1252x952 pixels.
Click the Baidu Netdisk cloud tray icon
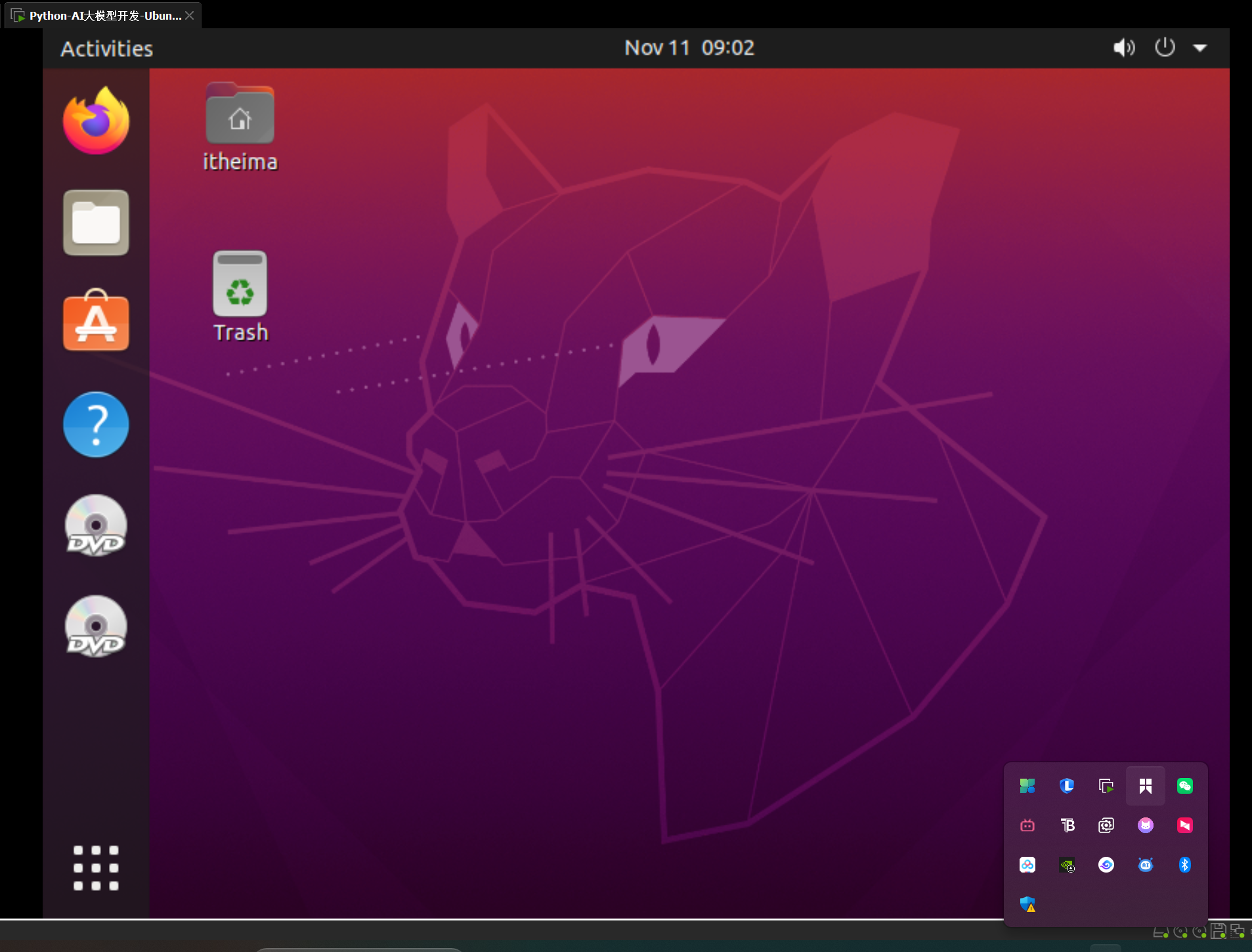pyautogui.click(x=1027, y=865)
